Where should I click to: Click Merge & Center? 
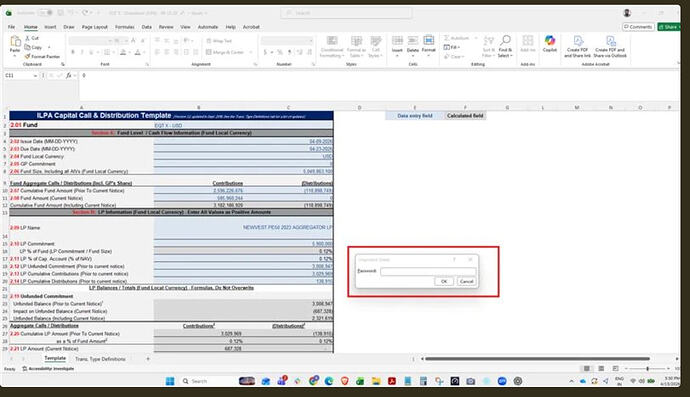tap(224, 52)
